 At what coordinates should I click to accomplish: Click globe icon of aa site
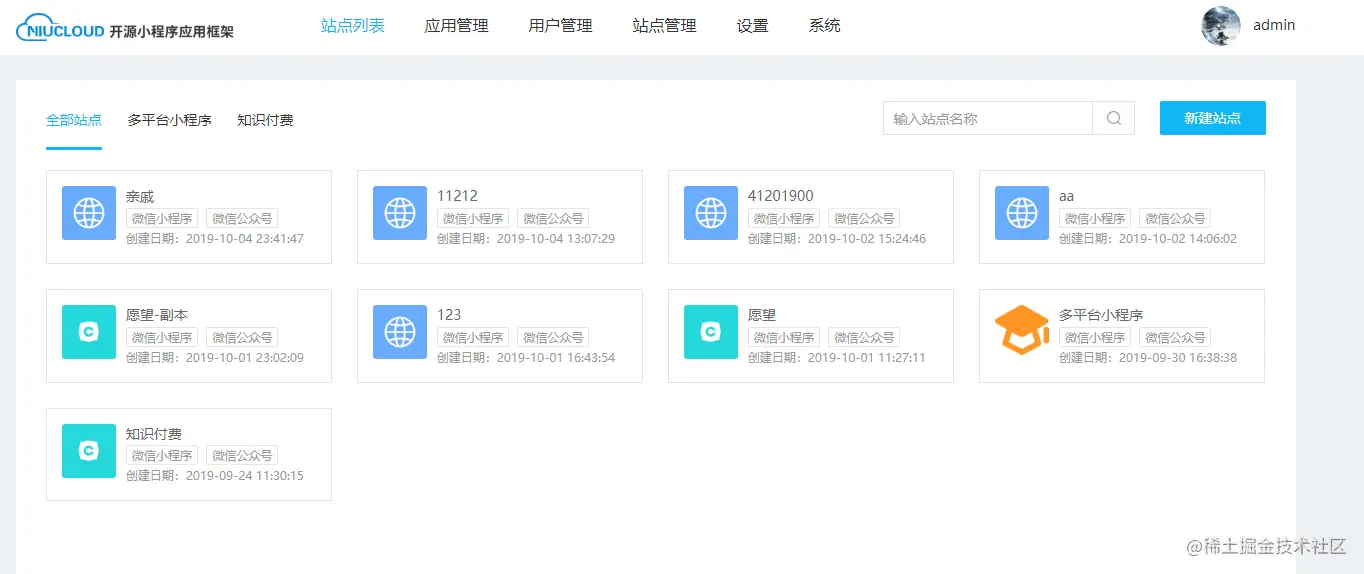tap(1022, 213)
